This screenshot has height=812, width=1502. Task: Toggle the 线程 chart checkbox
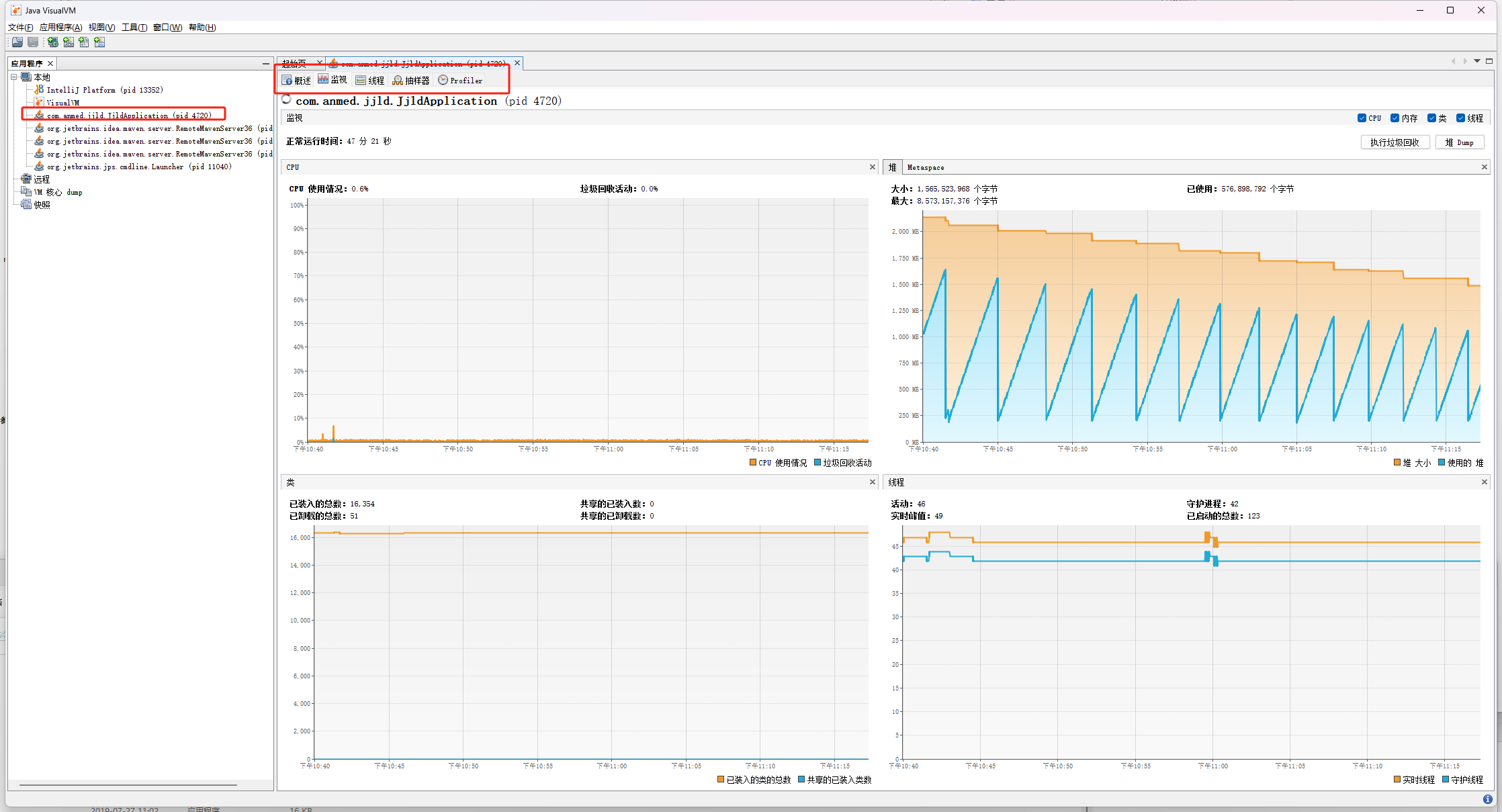(x=1460, y=118)
